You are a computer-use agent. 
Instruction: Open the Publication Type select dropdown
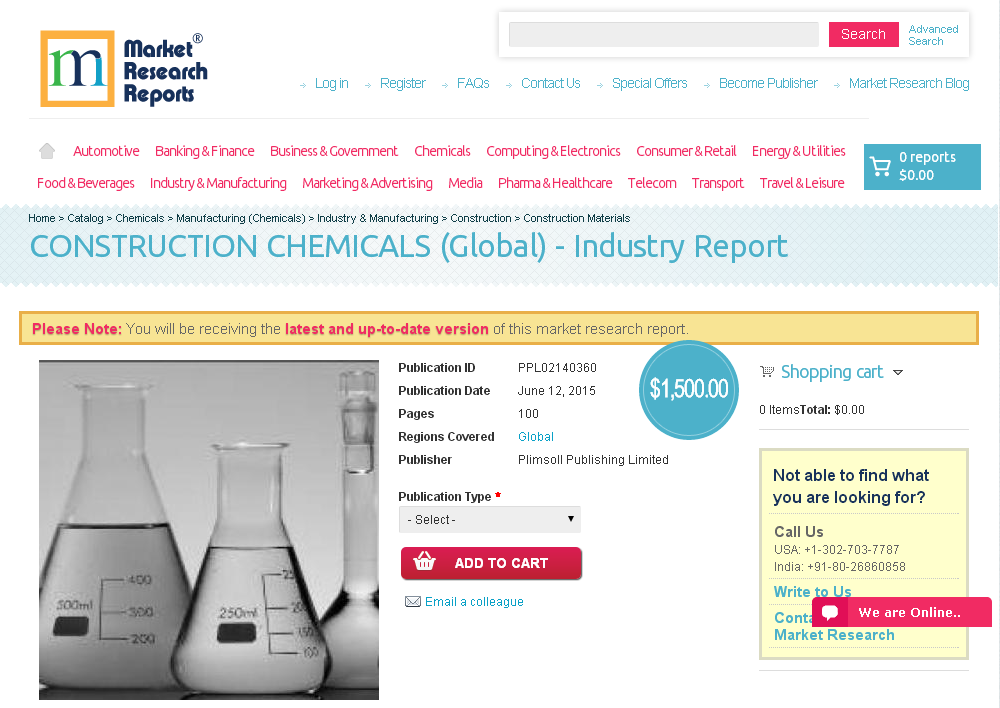coord(489,519)
